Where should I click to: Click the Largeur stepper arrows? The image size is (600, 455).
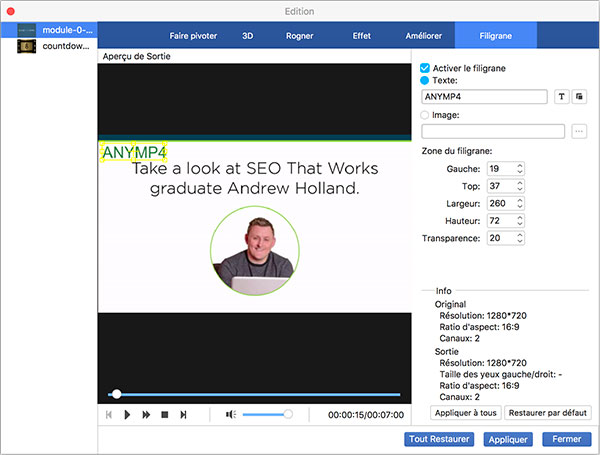click(520, 203)
